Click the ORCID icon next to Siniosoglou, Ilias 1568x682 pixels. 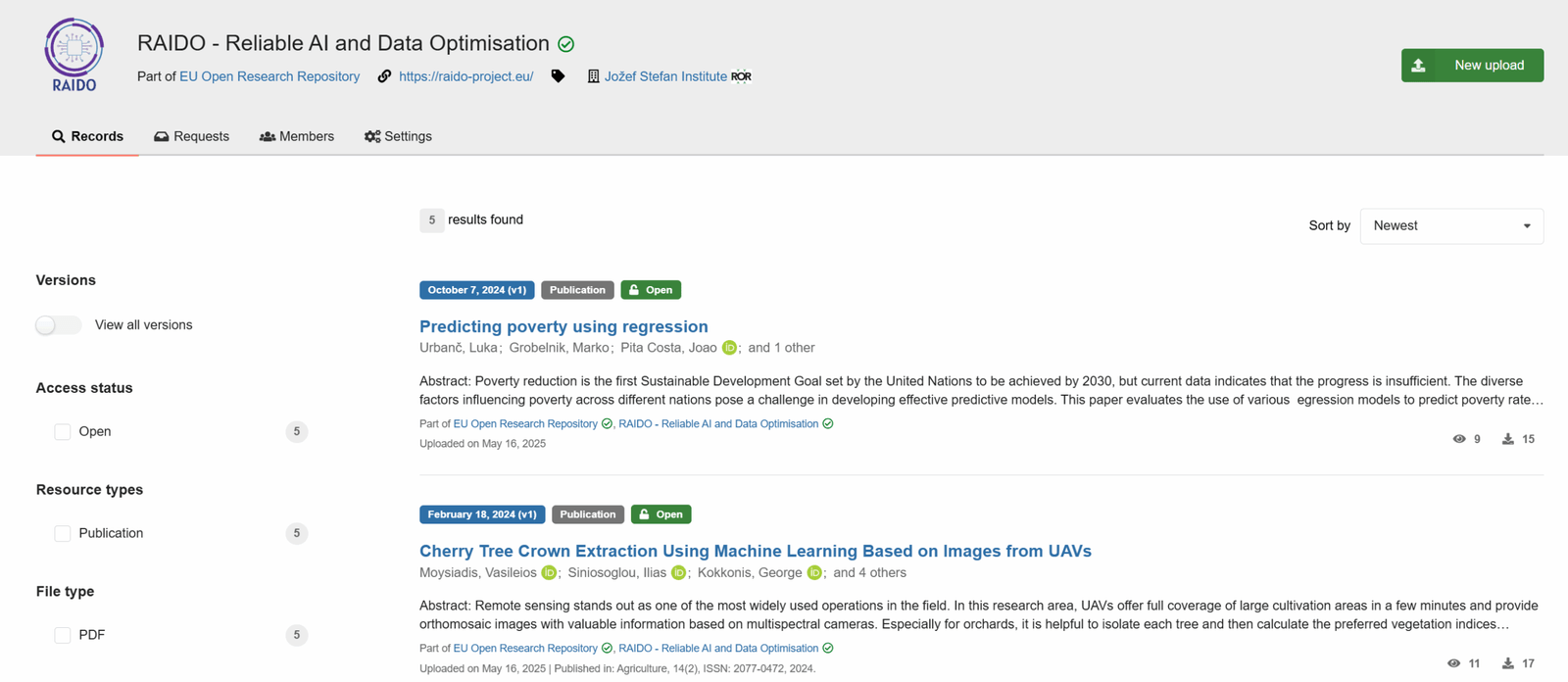point(678,573)
